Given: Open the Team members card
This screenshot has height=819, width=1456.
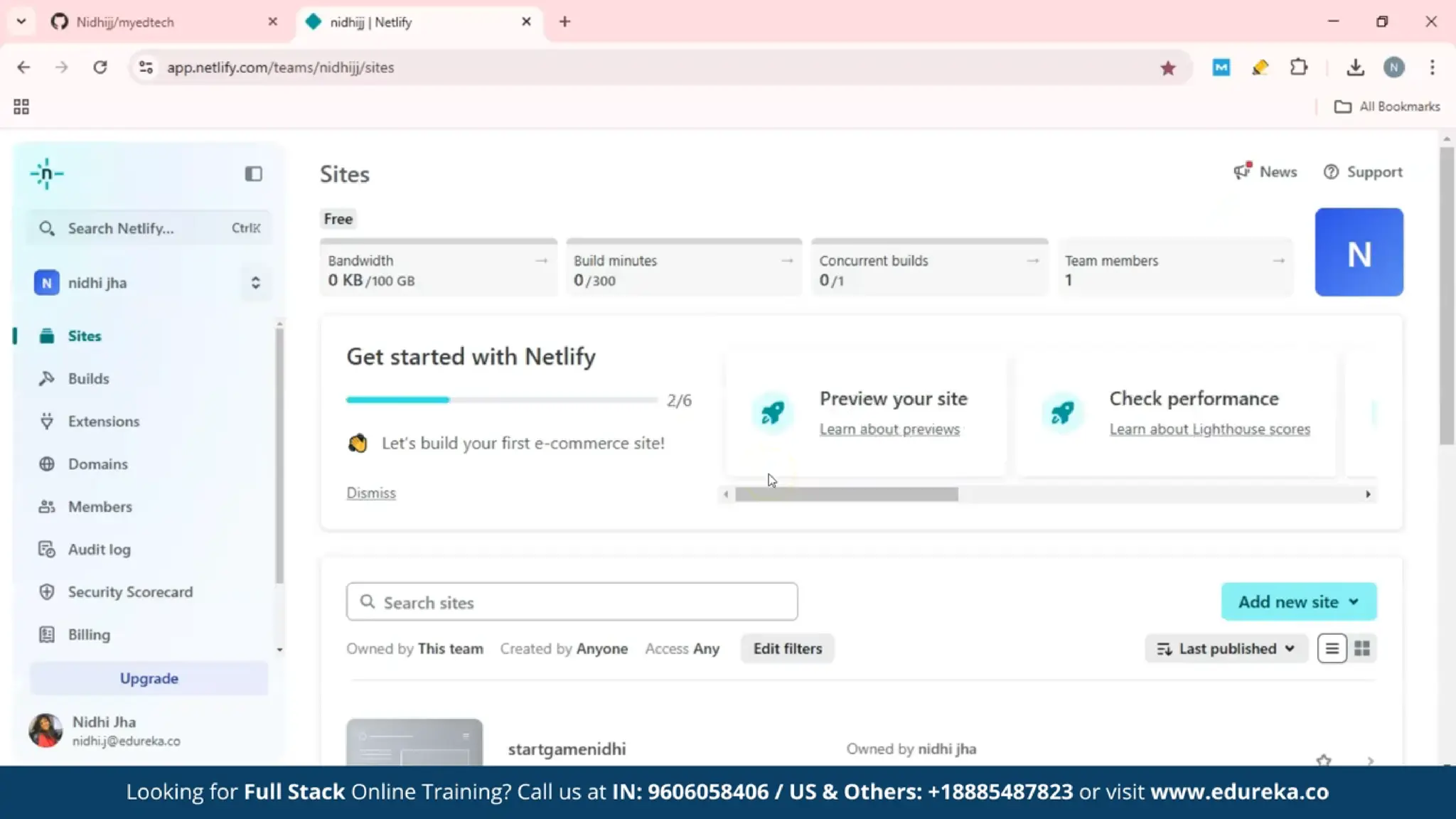Looking at the screenshot, I should point(1175,268).
